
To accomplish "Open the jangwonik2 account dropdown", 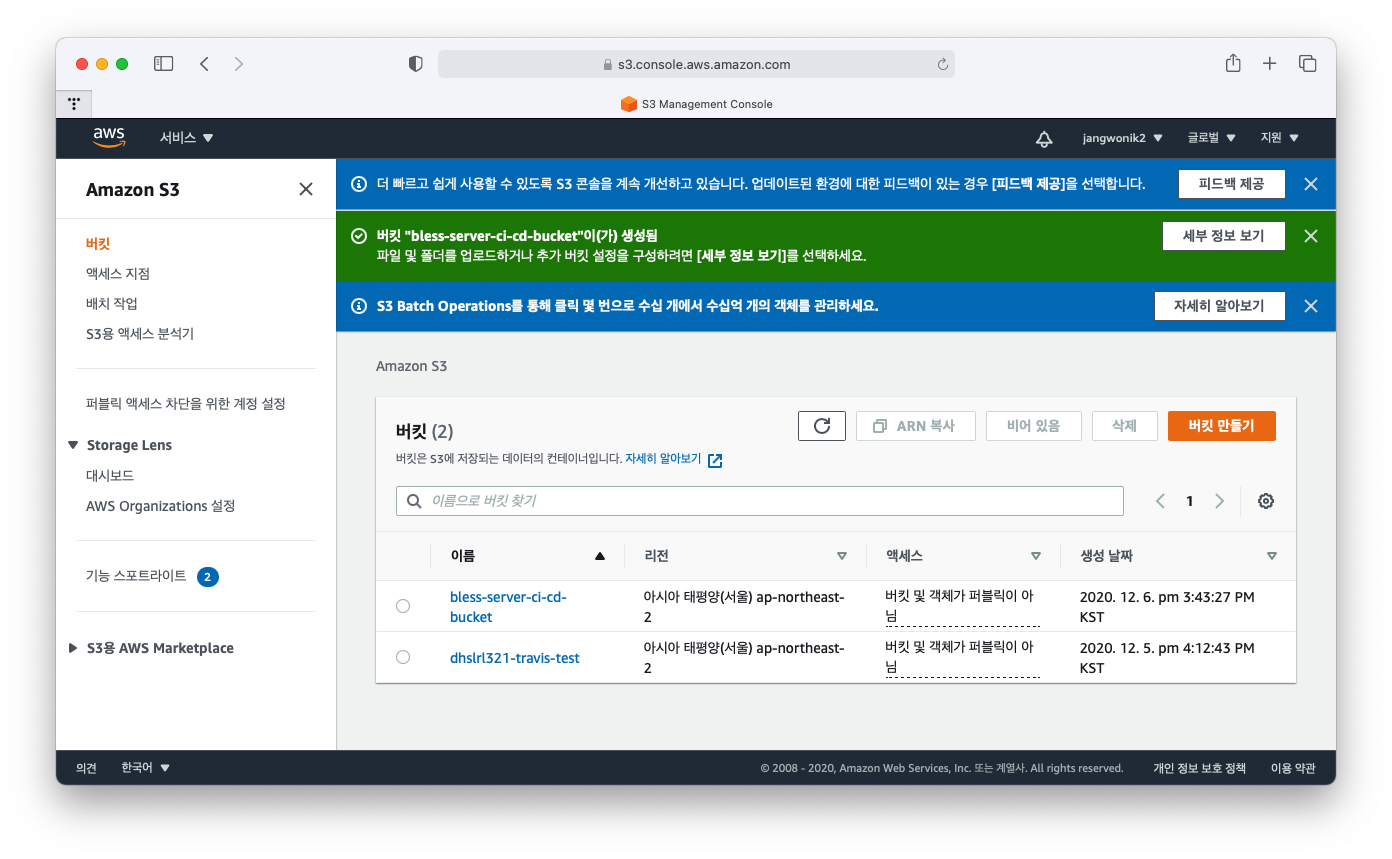I will (1122, 138).
